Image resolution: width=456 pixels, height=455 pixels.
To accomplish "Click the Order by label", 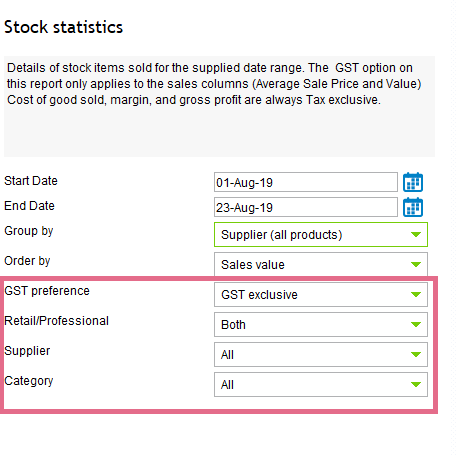I will click(27, 261).
